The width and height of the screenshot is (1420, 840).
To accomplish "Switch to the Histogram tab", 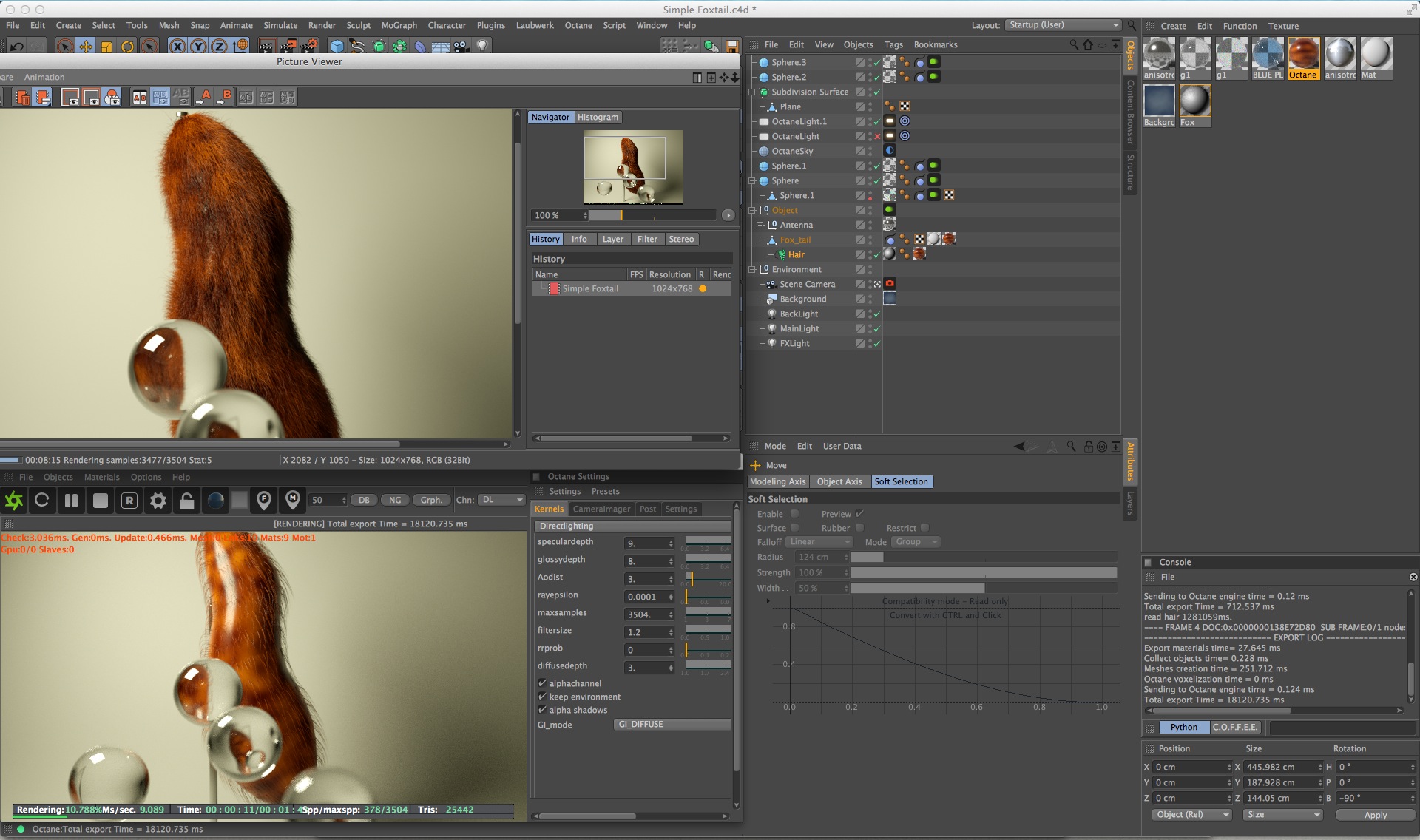I will point(598,117).
